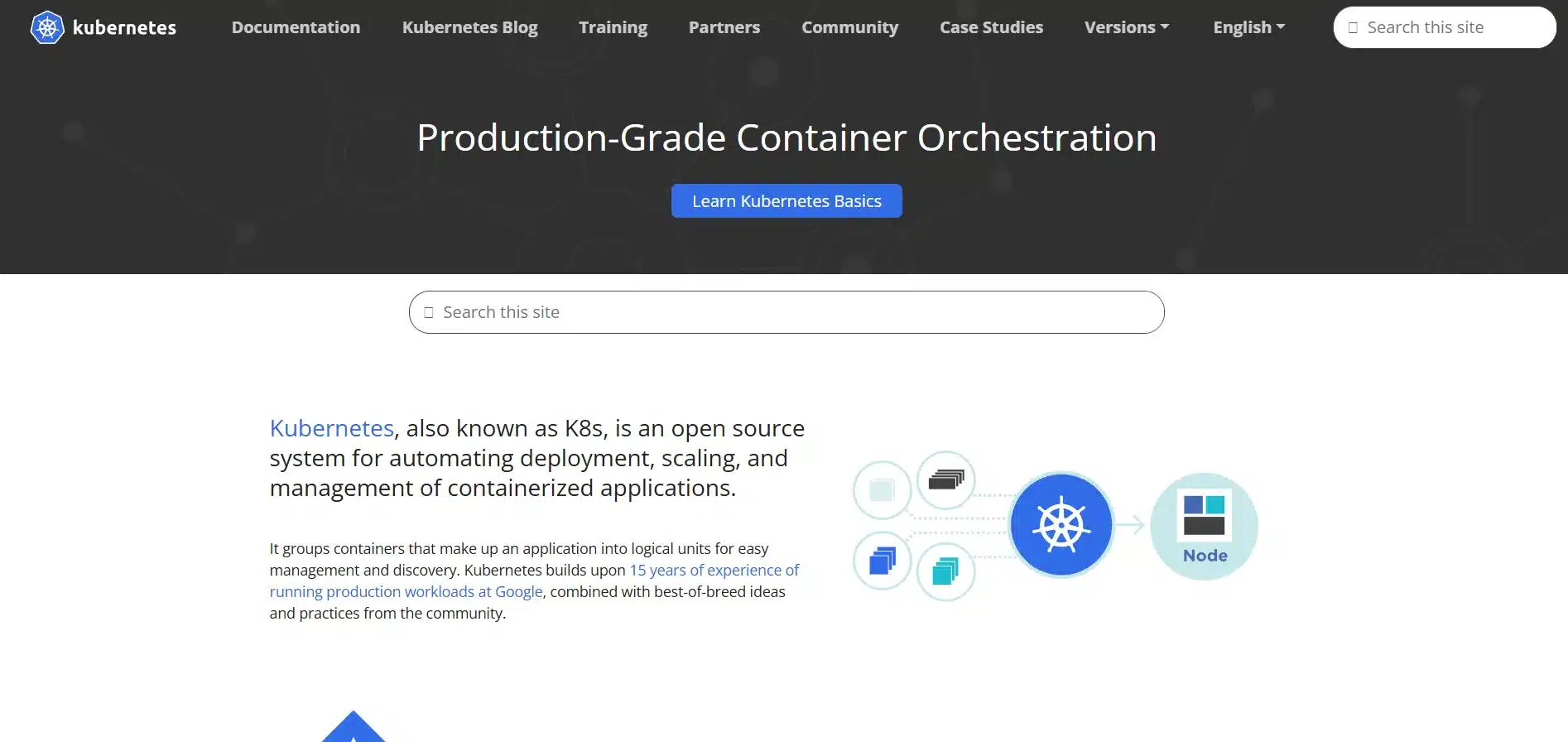
Task: Click Learn Kubernetes Basics button
Action: click(x=786, y=201)
